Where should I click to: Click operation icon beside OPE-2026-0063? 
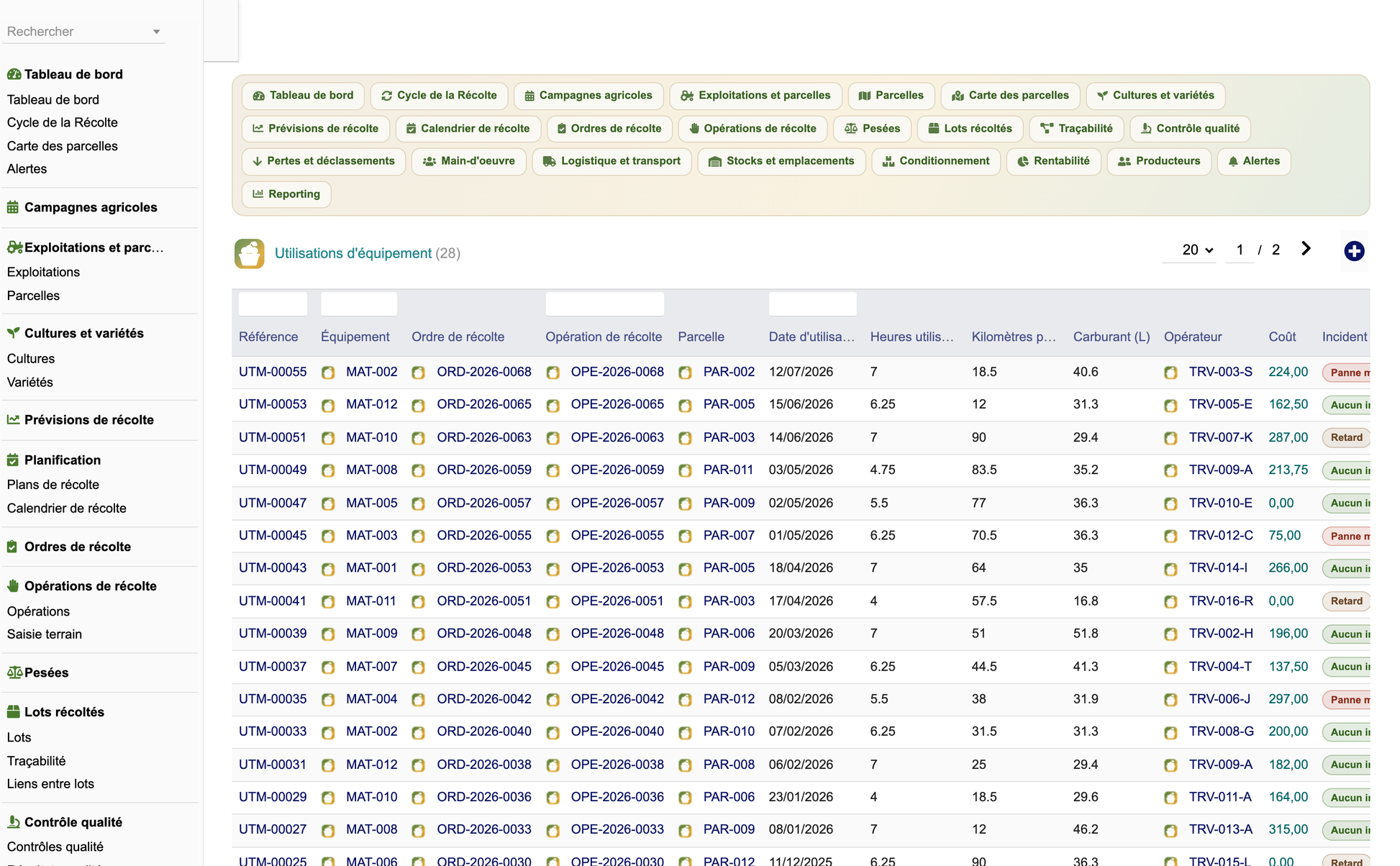[553, 438]
